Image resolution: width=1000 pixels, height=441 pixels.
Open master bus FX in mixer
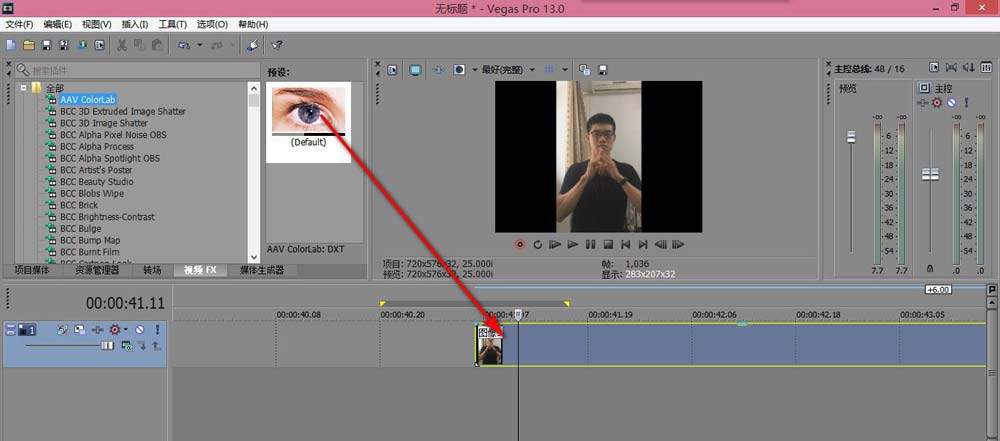[923, 102]
